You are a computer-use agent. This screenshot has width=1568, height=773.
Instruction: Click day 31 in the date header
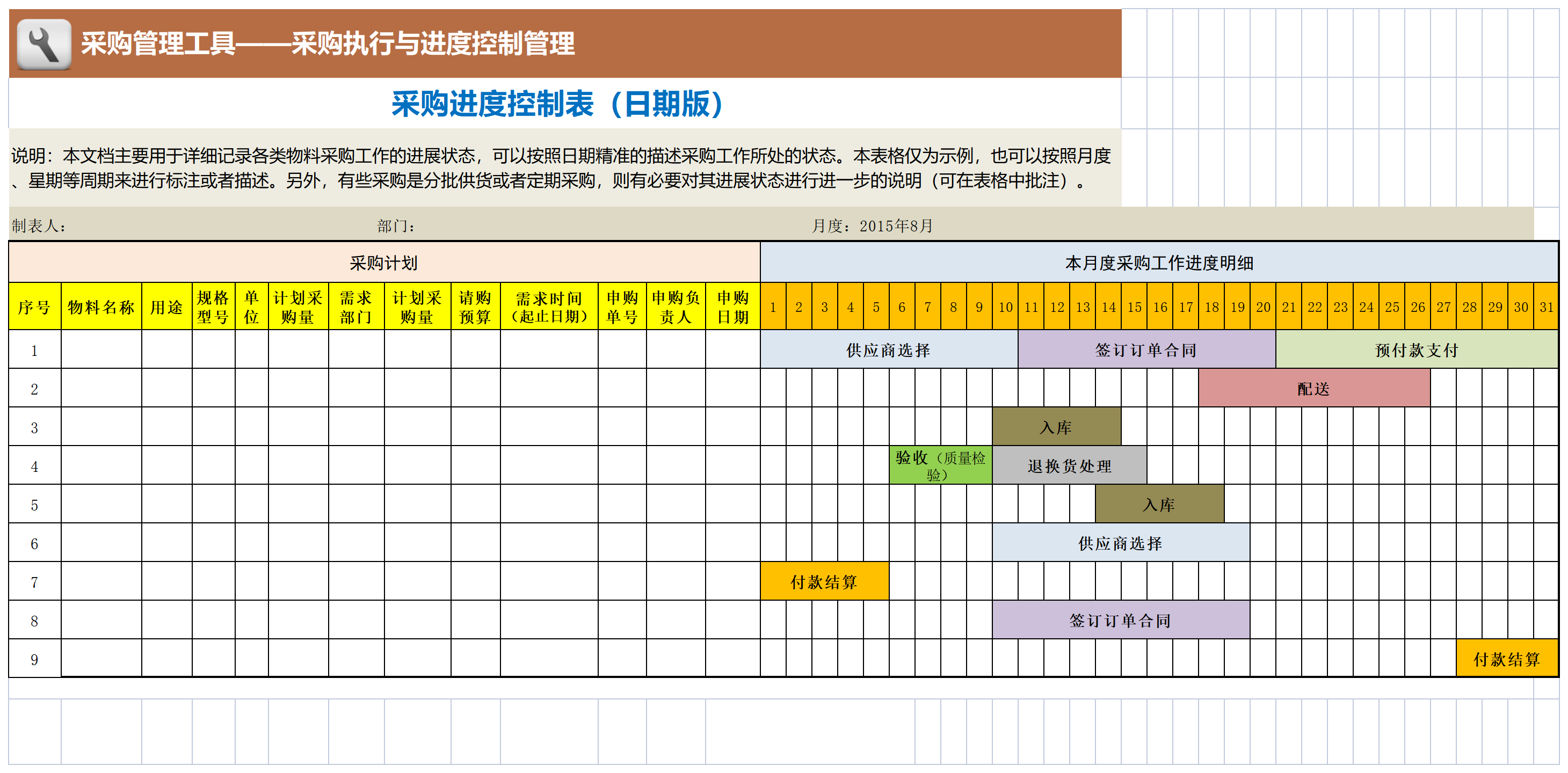[x=1546, y=307]
